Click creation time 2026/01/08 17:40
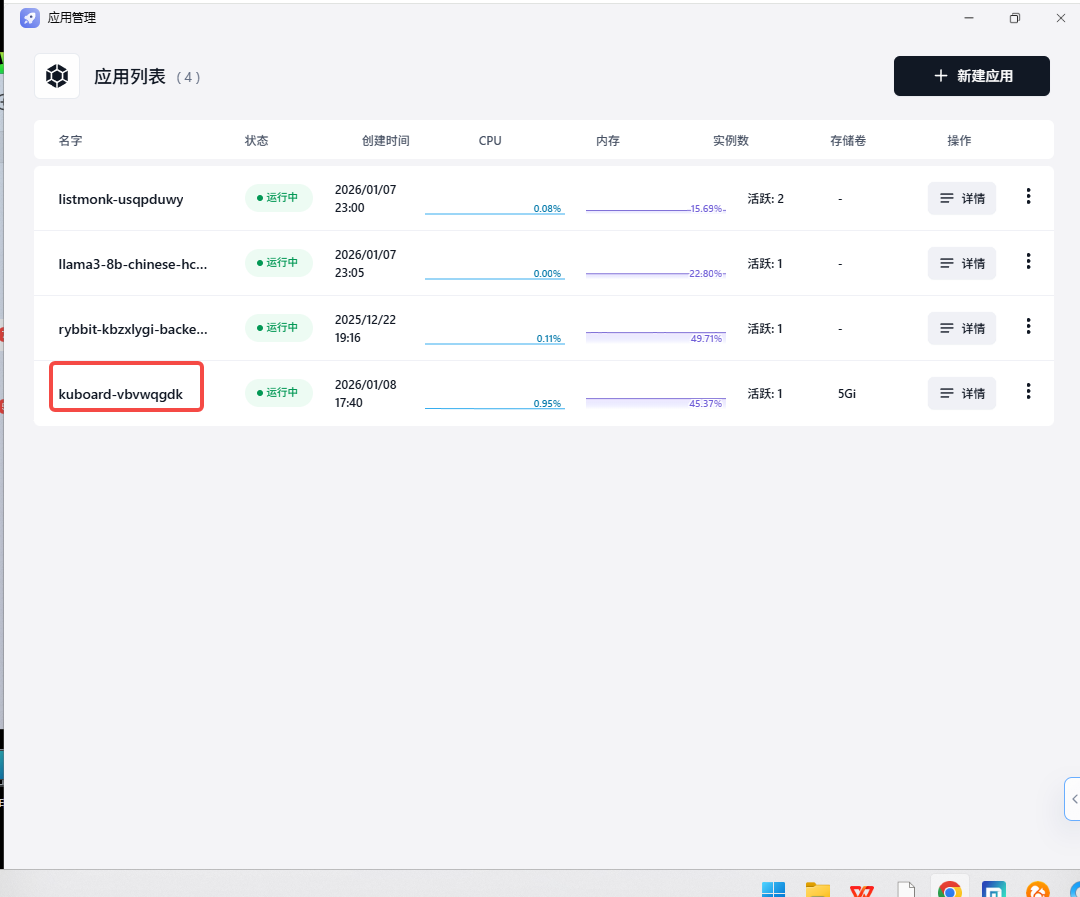1080x897 pixels. pyautogui.click(x=366, y=393)
